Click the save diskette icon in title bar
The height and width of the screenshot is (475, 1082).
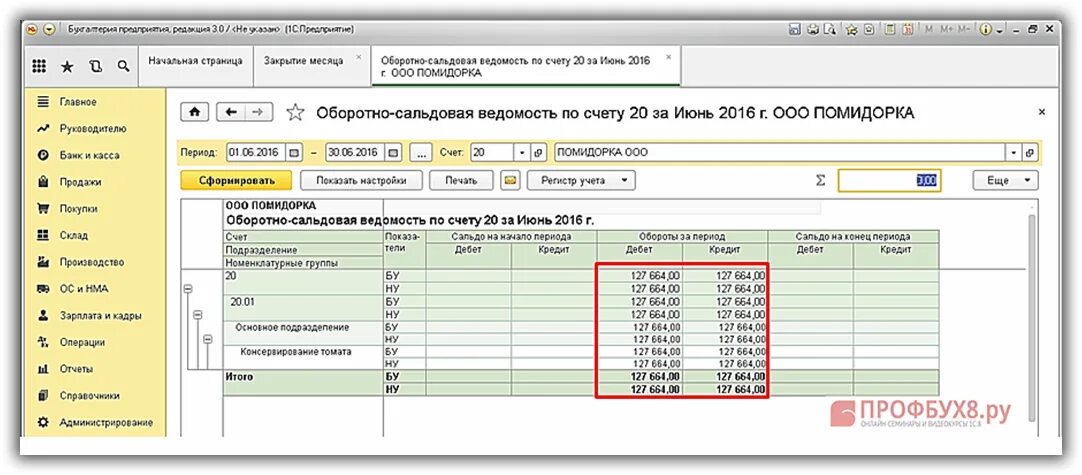coord(794,29)
